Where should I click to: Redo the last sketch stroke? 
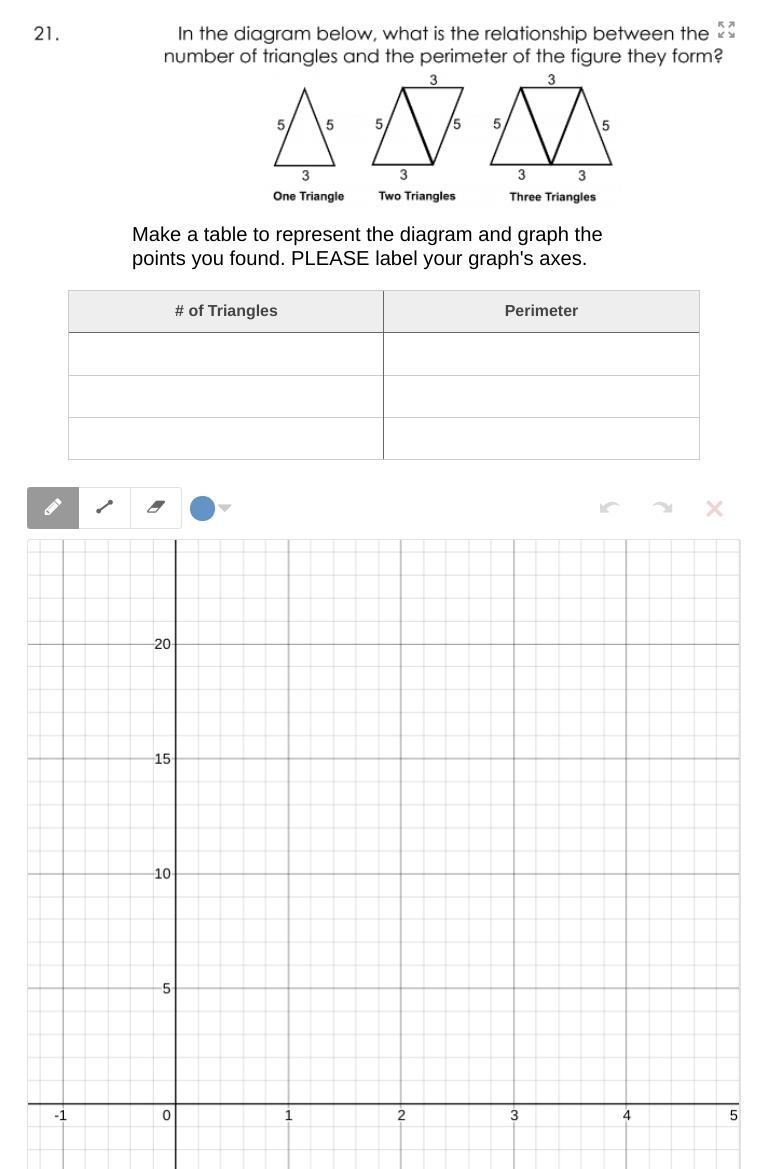click(x=661, y=508)
